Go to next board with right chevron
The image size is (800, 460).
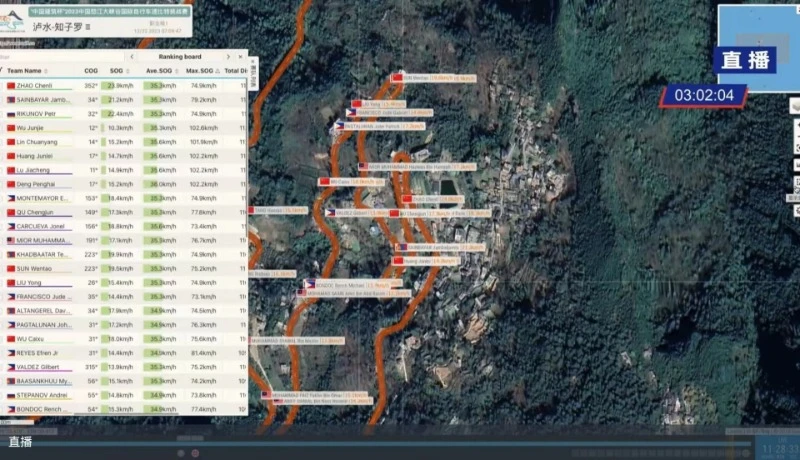pos(228,57)
